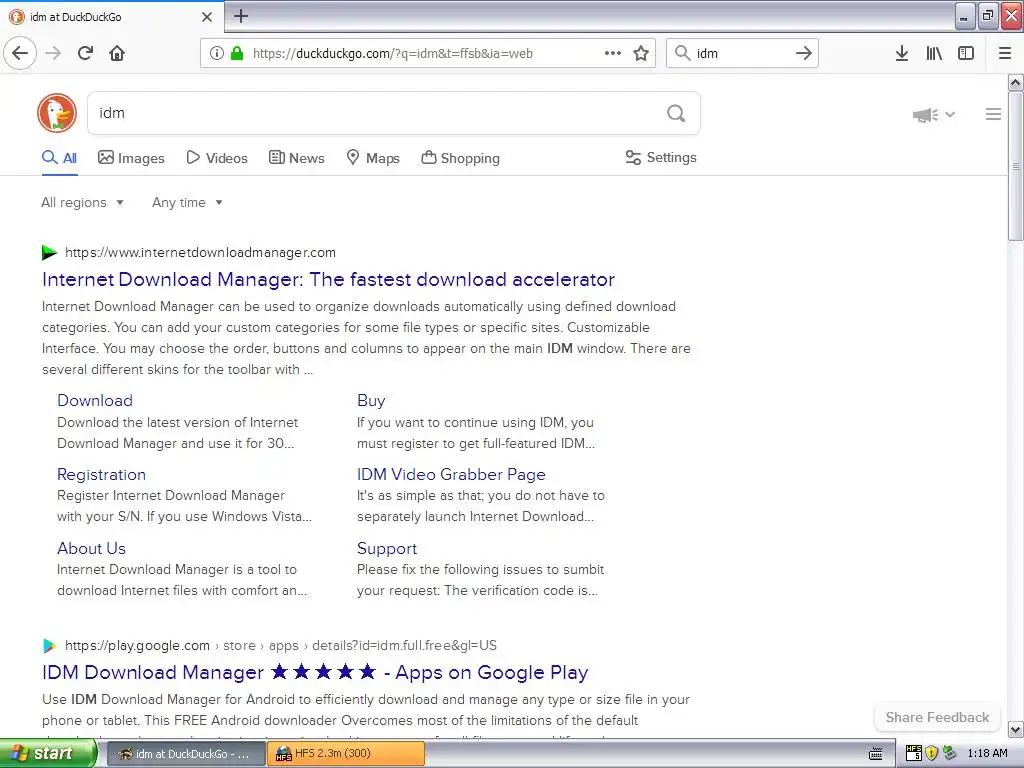The width and height of the screenshot is (1024, 768).
Task: Submit Firefox search box with arrow
Action: (803, 53)
